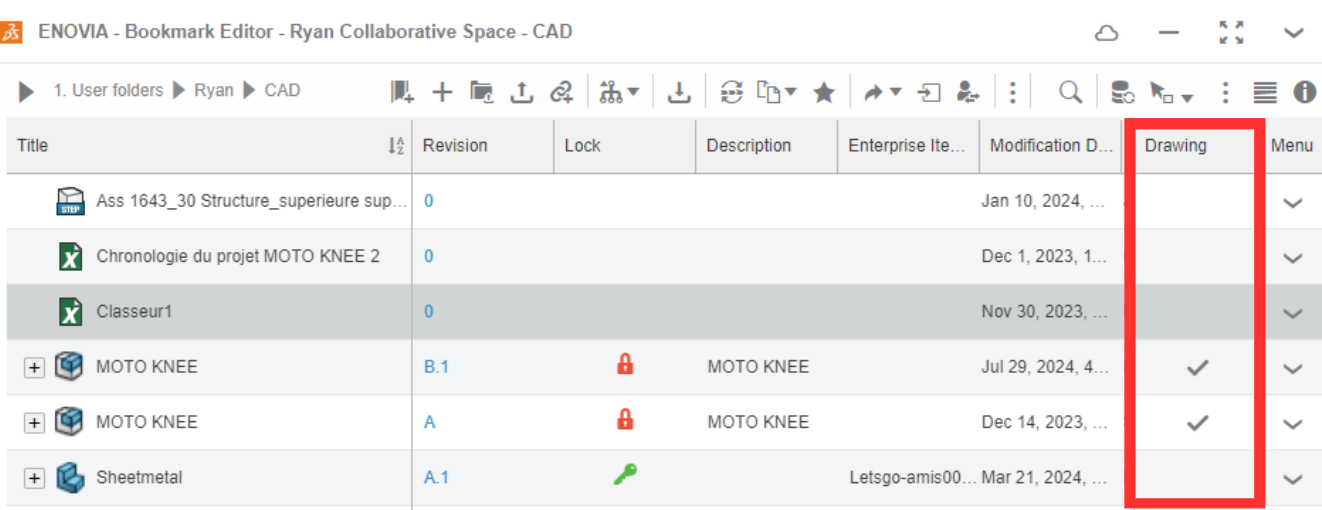The image size is (1322, 510).
Task: Click the add link icon
Action: click(562, 92)
